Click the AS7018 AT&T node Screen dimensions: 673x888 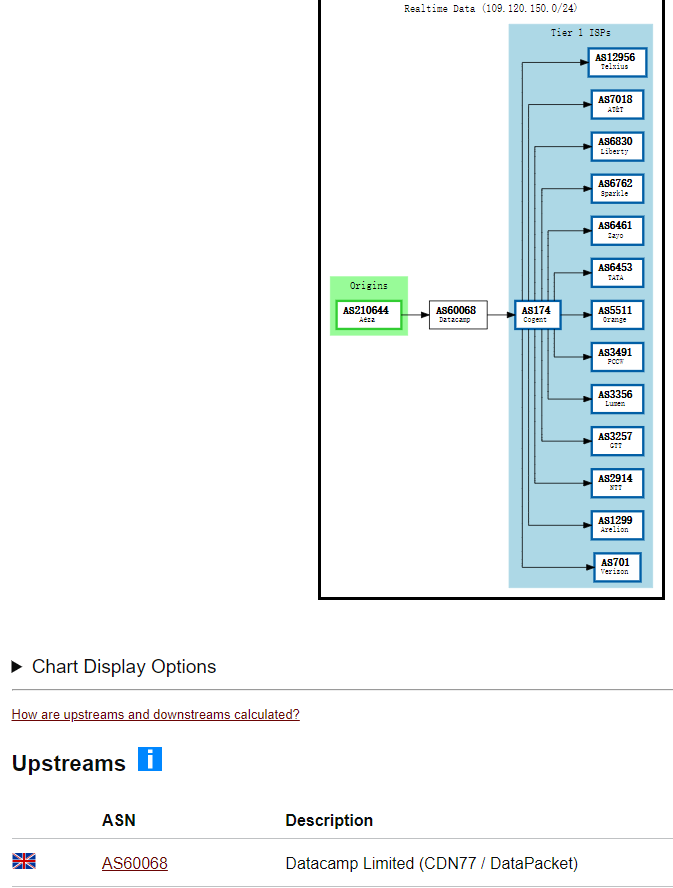click(x=617, y=104)
